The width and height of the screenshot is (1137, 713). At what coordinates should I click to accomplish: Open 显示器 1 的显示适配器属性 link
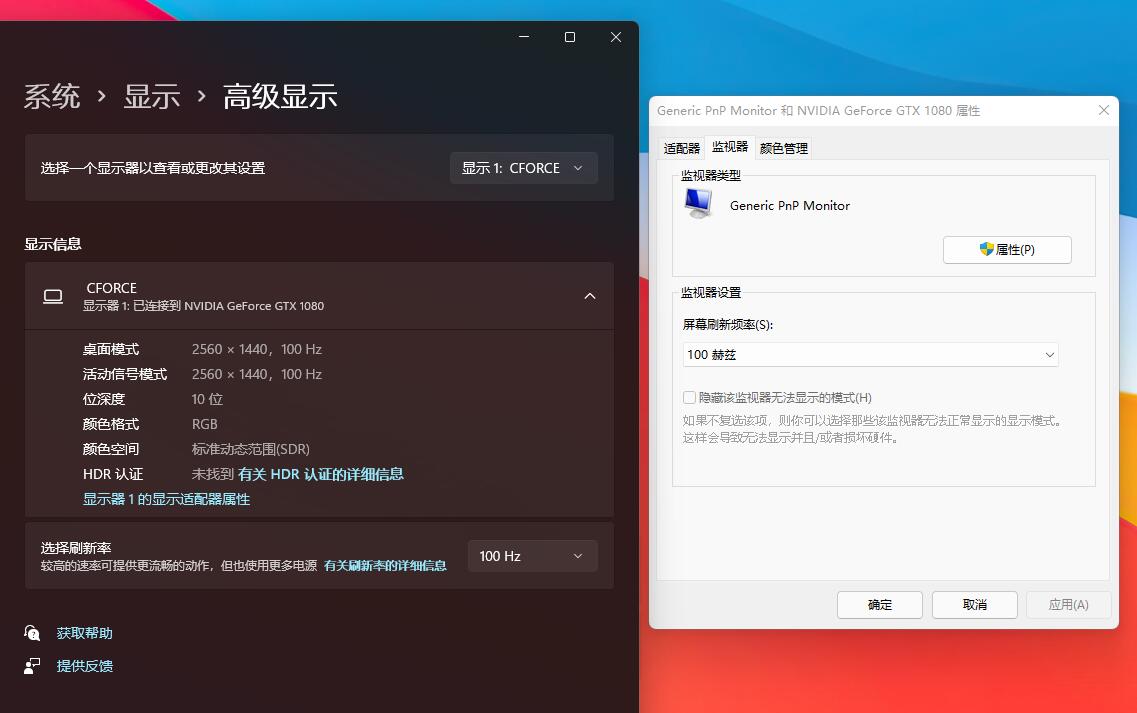pos(166,498)
